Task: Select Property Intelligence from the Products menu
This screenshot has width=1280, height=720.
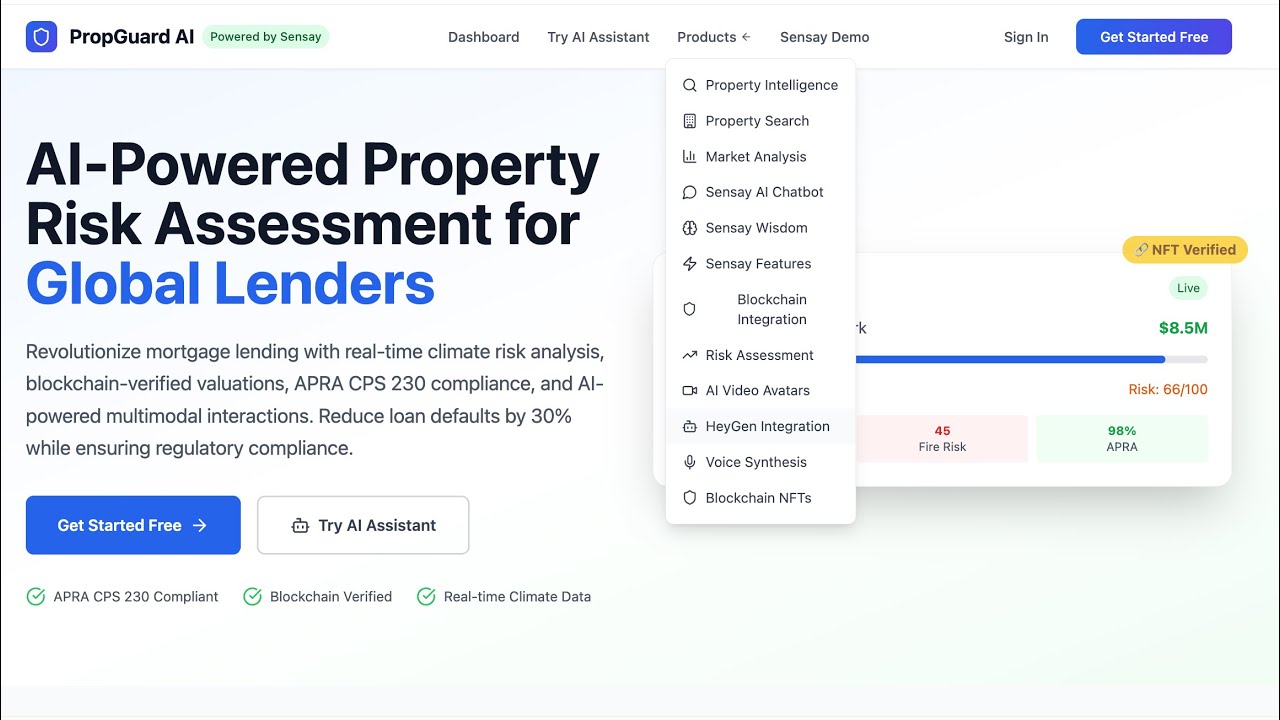Action: 761,85
